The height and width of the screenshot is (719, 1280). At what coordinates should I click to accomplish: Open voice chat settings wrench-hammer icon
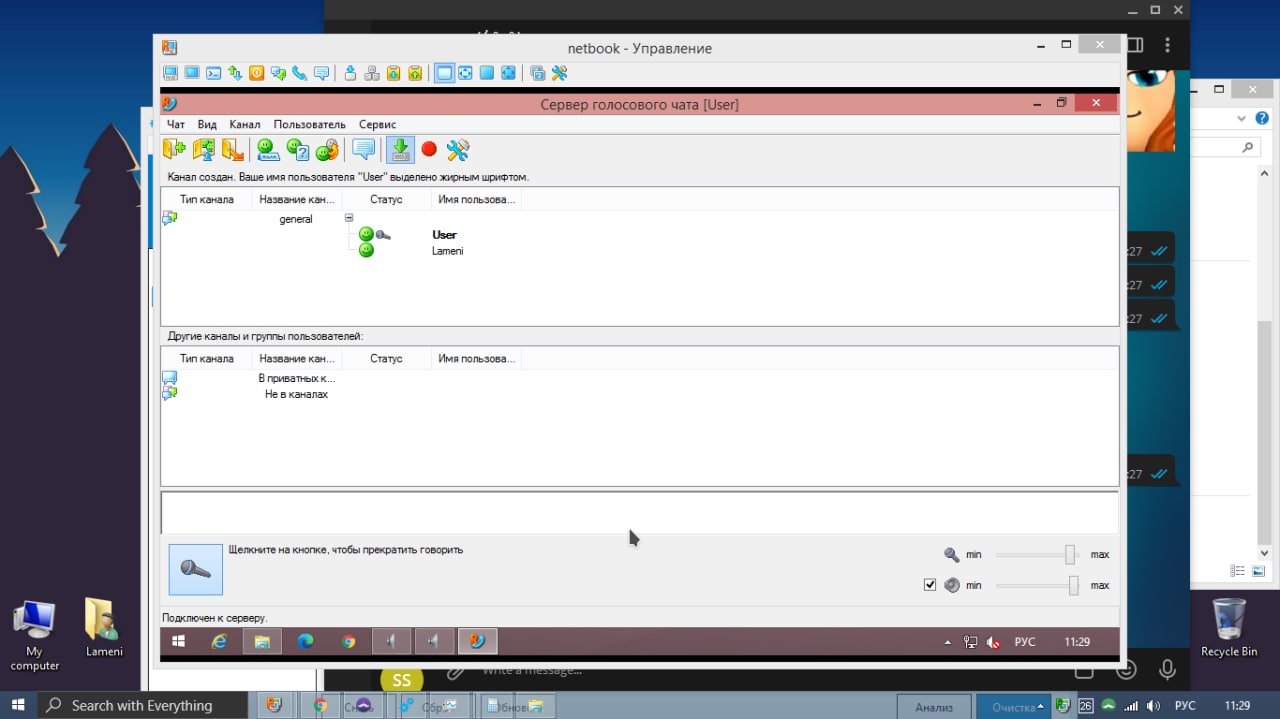[x=458, y=150]
